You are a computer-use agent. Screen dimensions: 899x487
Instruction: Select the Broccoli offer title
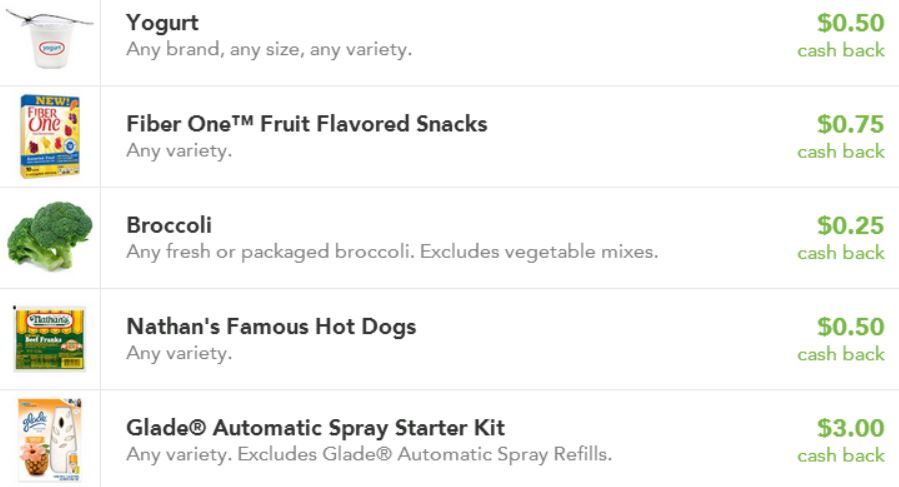coord(169,225)
